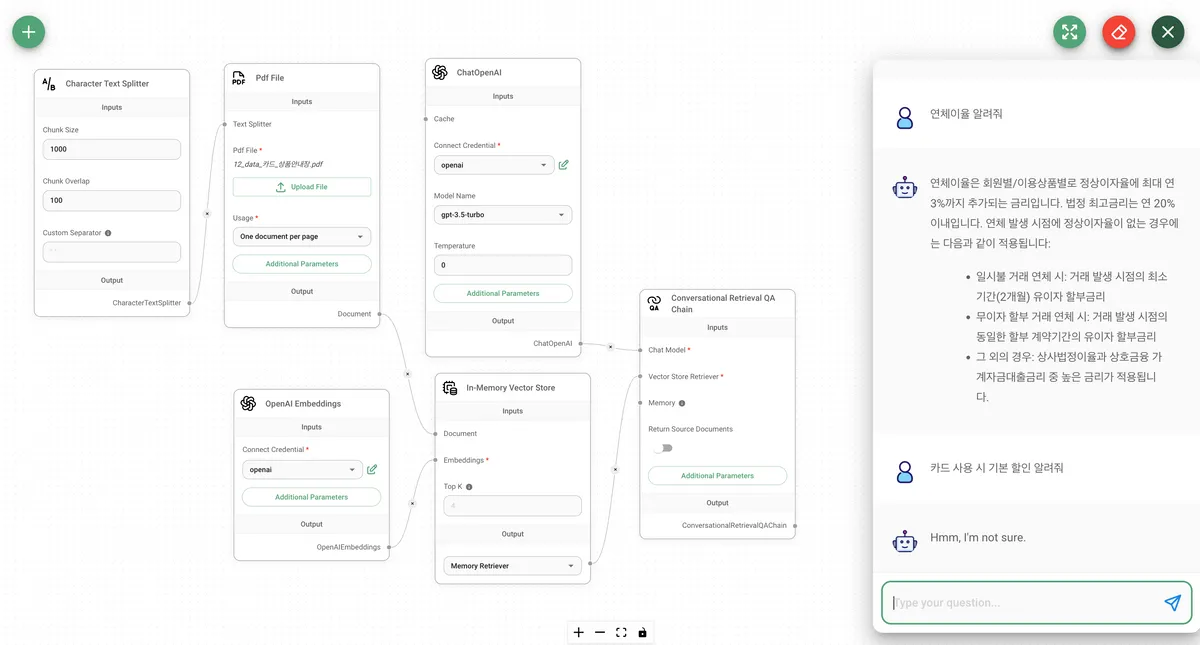Zoom in on the canvas with the plus control
This screenshot has height=645, width=1200.
point(579,632)
